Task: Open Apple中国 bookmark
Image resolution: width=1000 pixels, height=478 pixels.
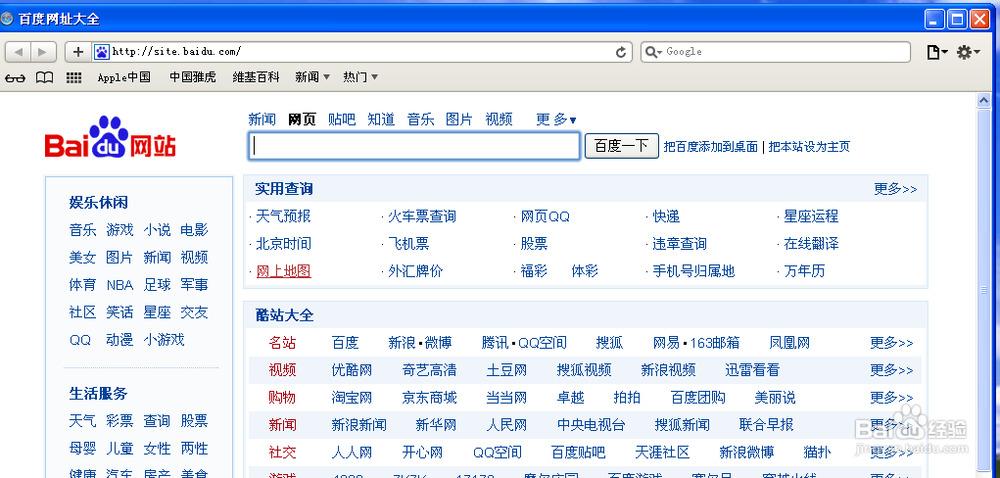Action: (x=124, y=77)
